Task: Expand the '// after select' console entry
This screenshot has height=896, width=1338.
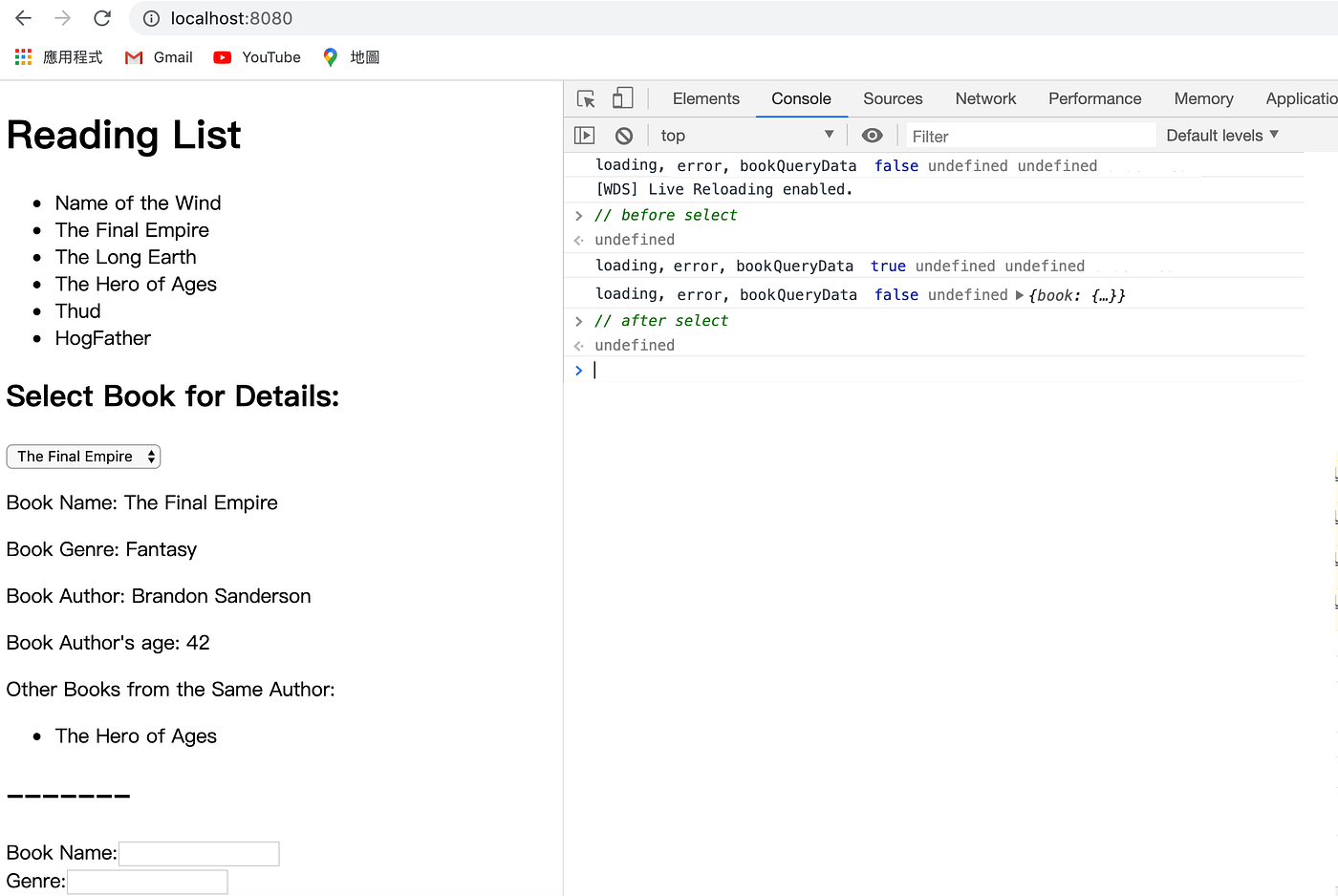Action: [579, 321]
